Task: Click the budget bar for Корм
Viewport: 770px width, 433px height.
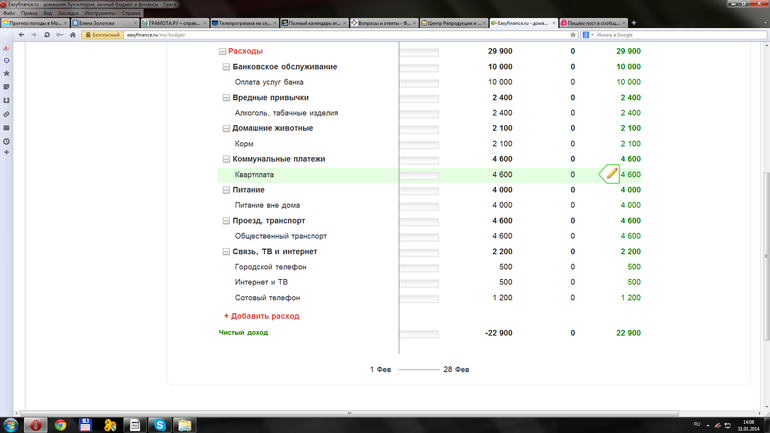Action: 418,144
